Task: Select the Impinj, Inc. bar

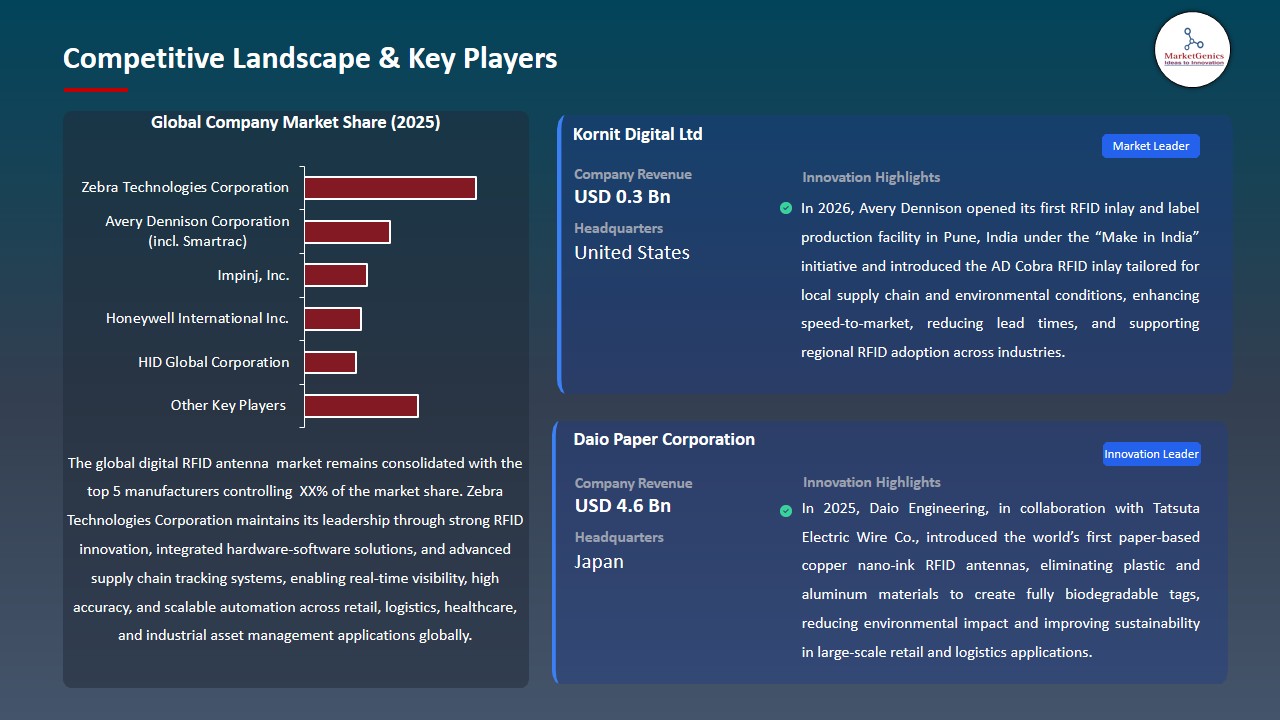Action: click(x=336, y=275)
